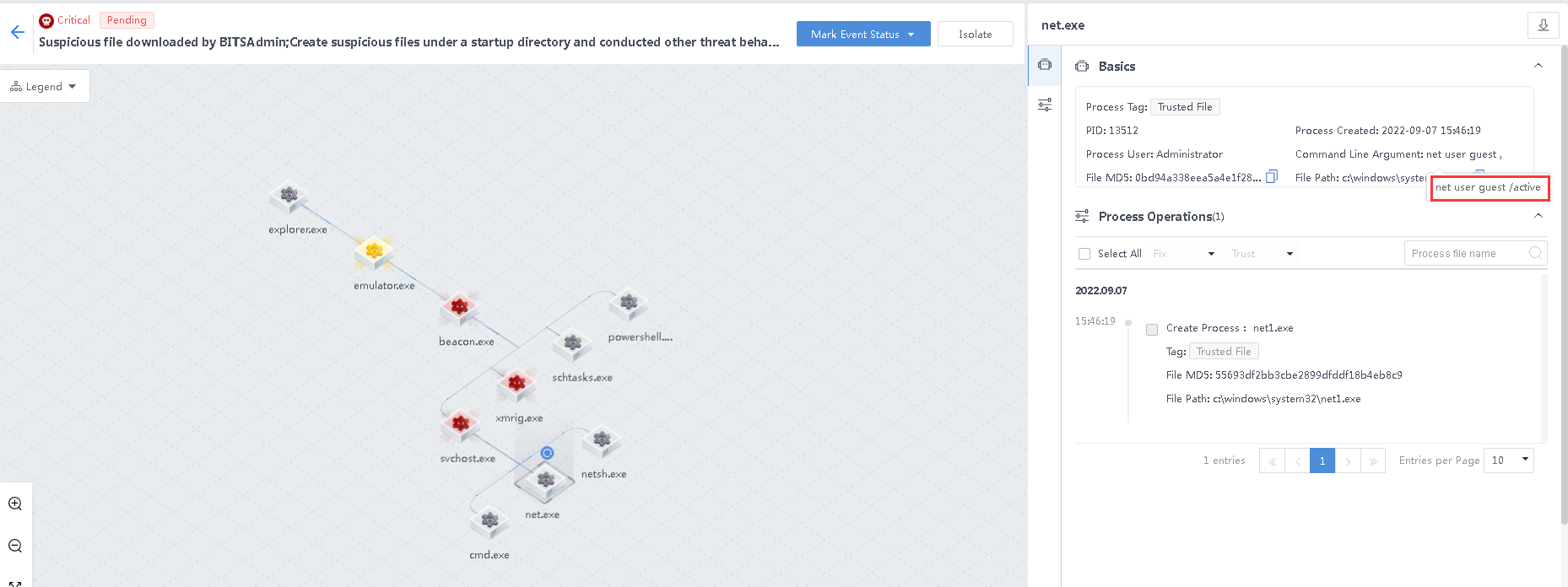Switch to the basics info side tab
The height and width of the screenshot is (587, 1568).
[1045, 65]
